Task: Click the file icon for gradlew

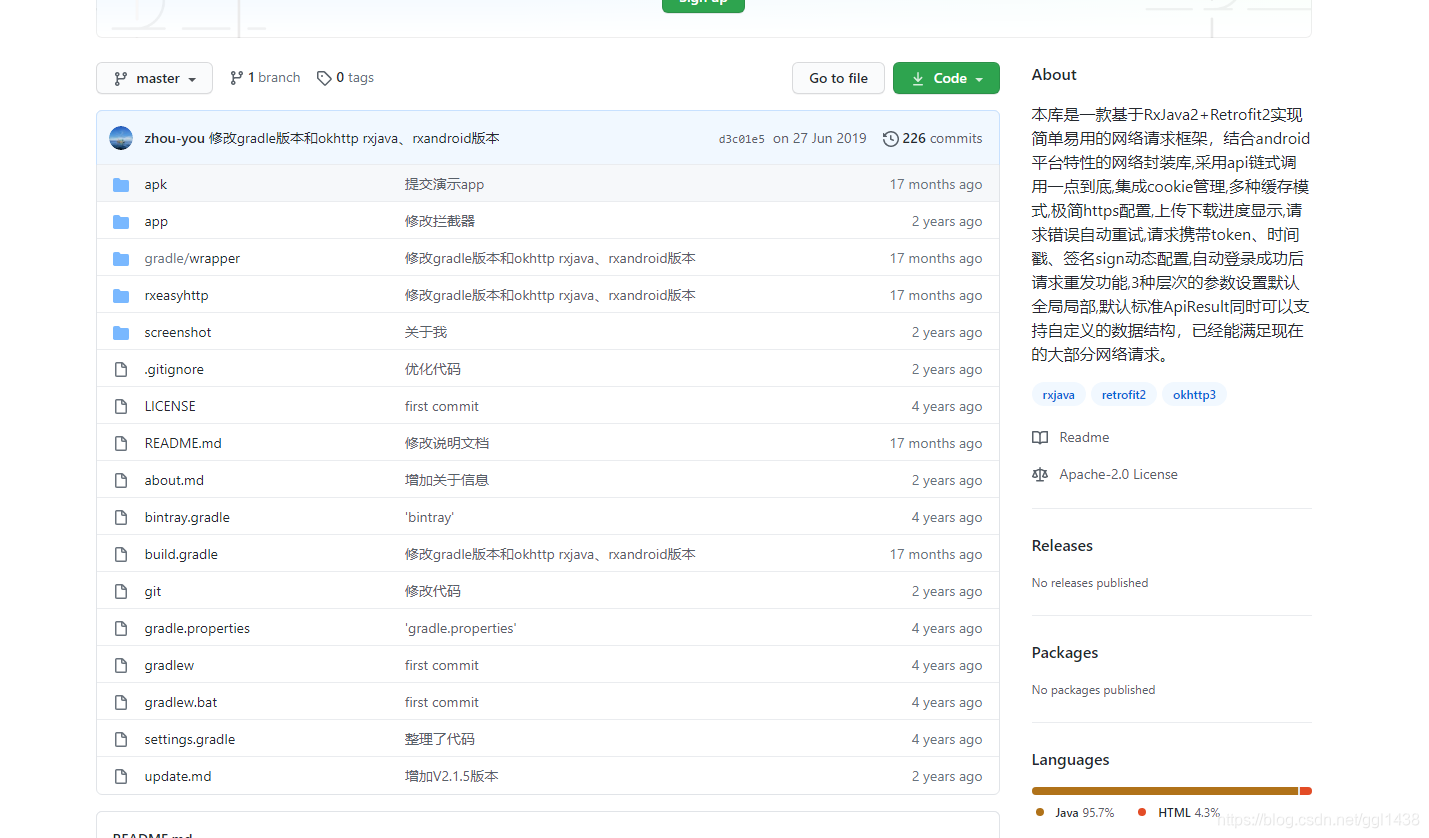Action: pyautogui.click(x=121, y=665)
